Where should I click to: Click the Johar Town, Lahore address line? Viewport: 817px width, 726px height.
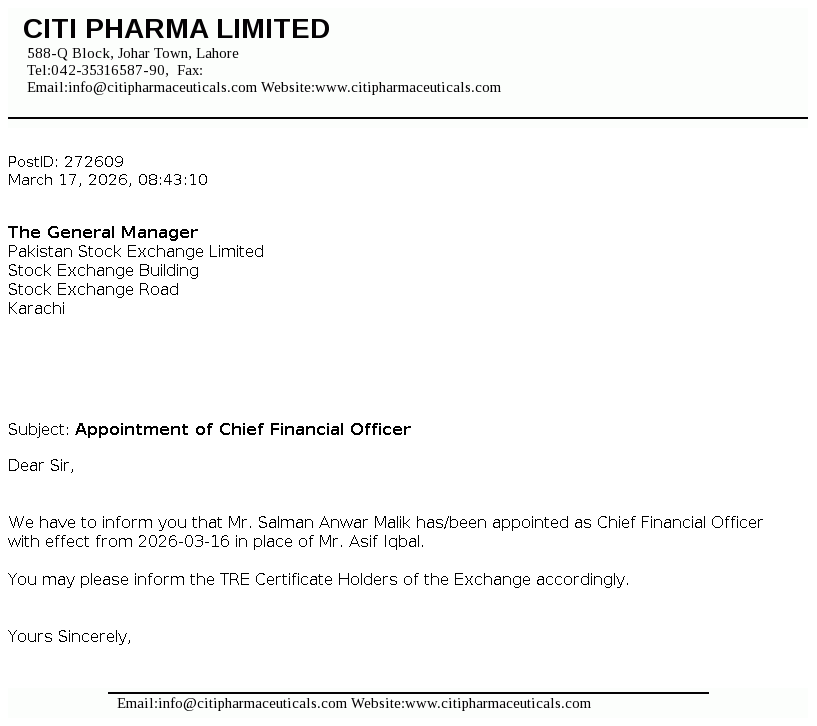tap(132, 53)
